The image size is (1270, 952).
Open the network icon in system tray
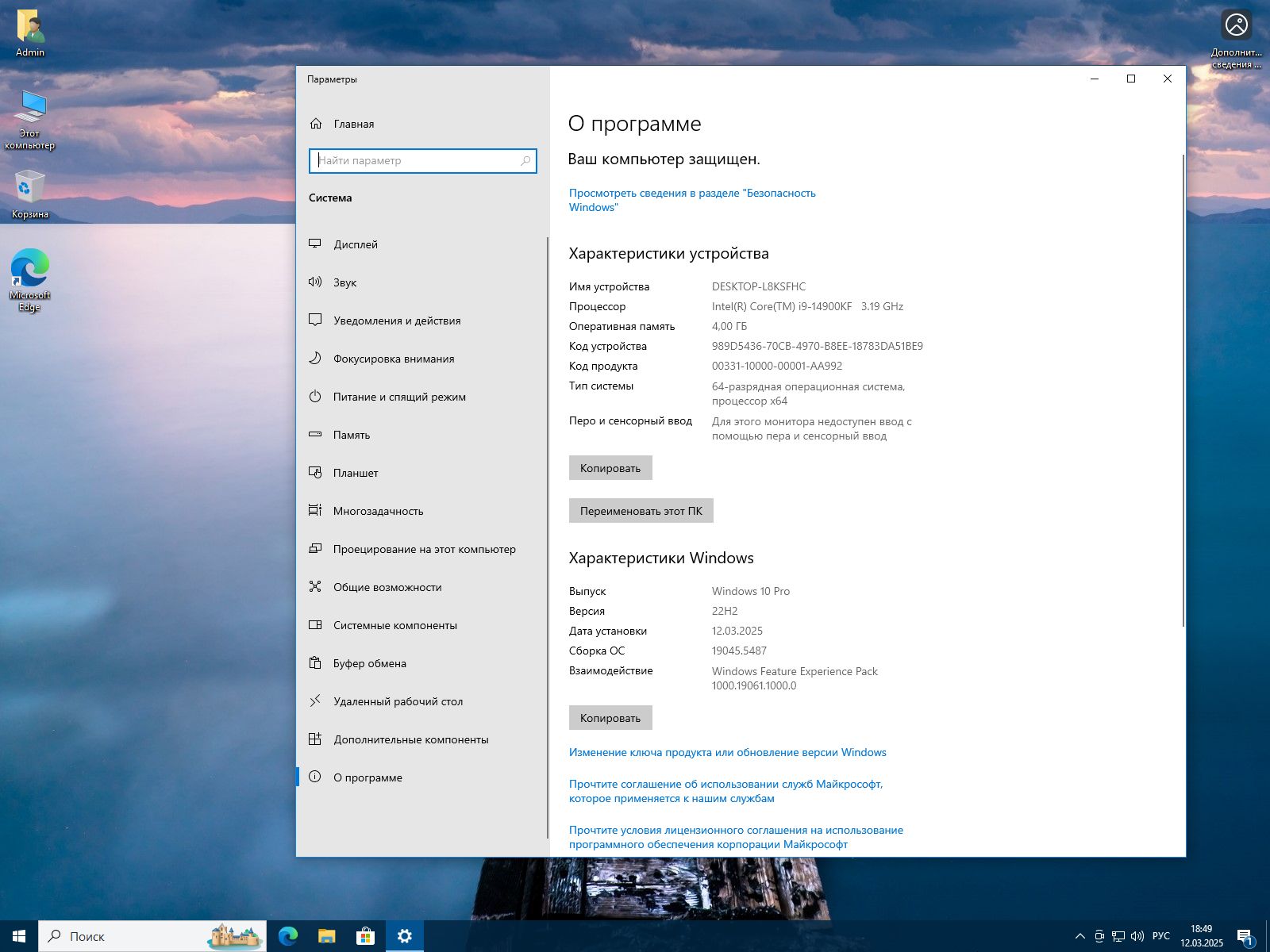(1118, 936)
